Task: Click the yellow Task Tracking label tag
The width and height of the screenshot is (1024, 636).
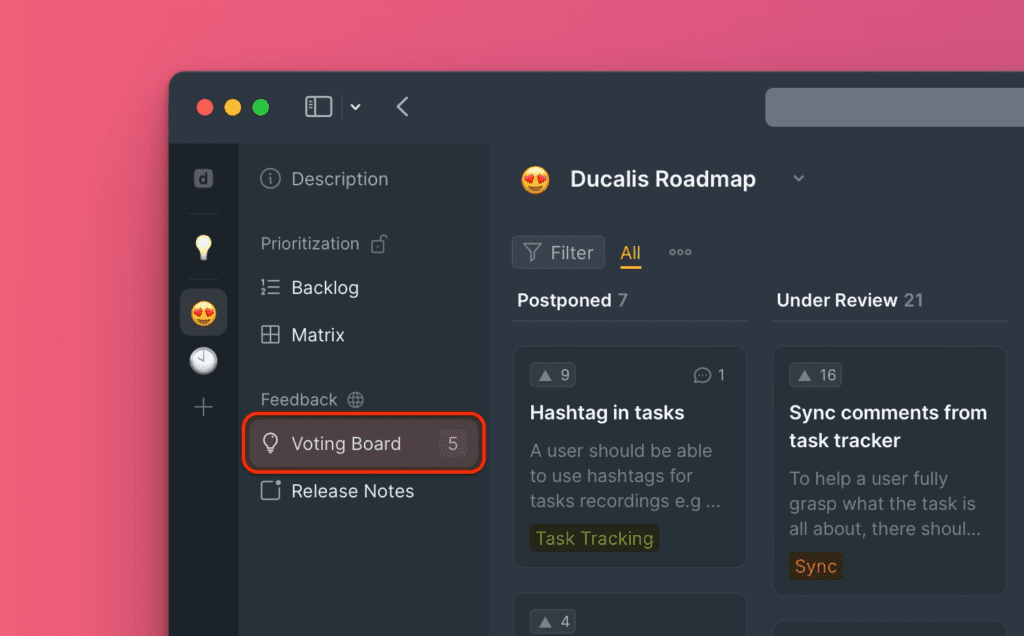Action: (594, 538)
